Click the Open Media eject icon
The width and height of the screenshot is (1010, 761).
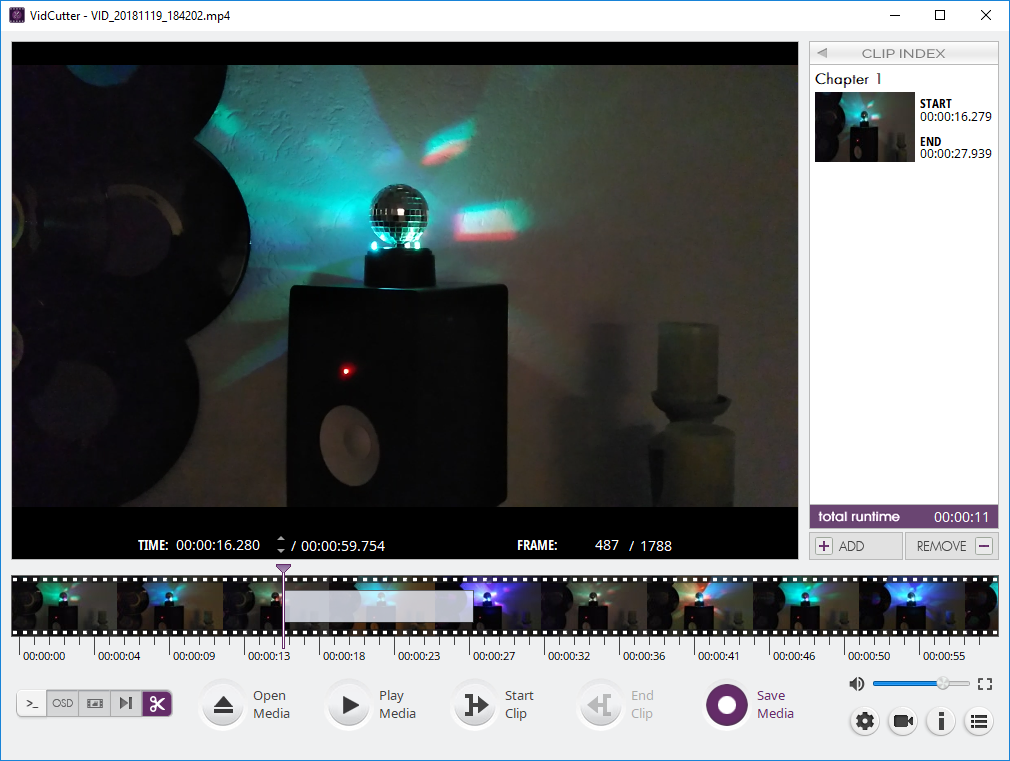click(223, 705)
